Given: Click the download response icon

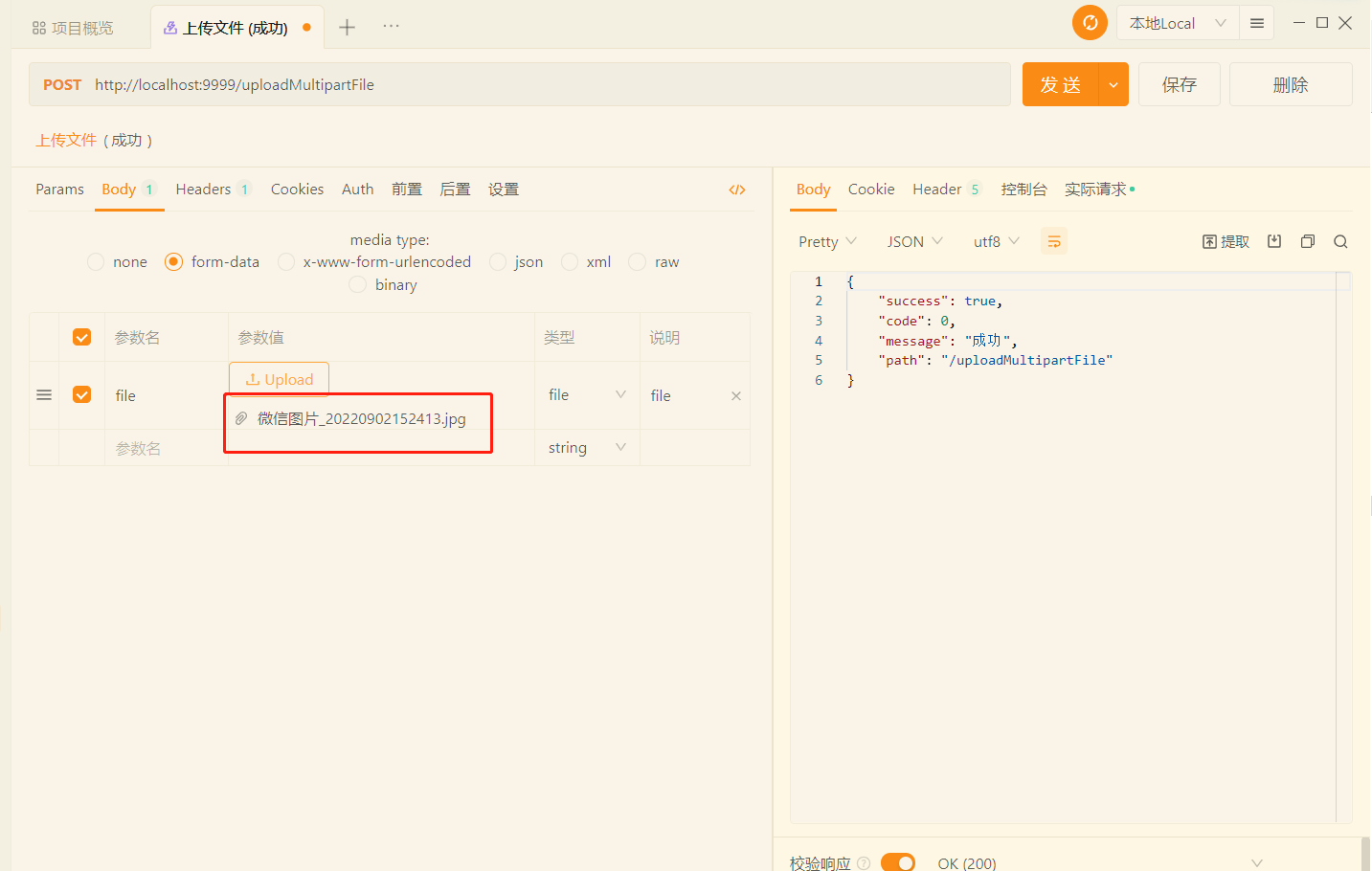Looking at the screenshot, I should point(1273,240).
